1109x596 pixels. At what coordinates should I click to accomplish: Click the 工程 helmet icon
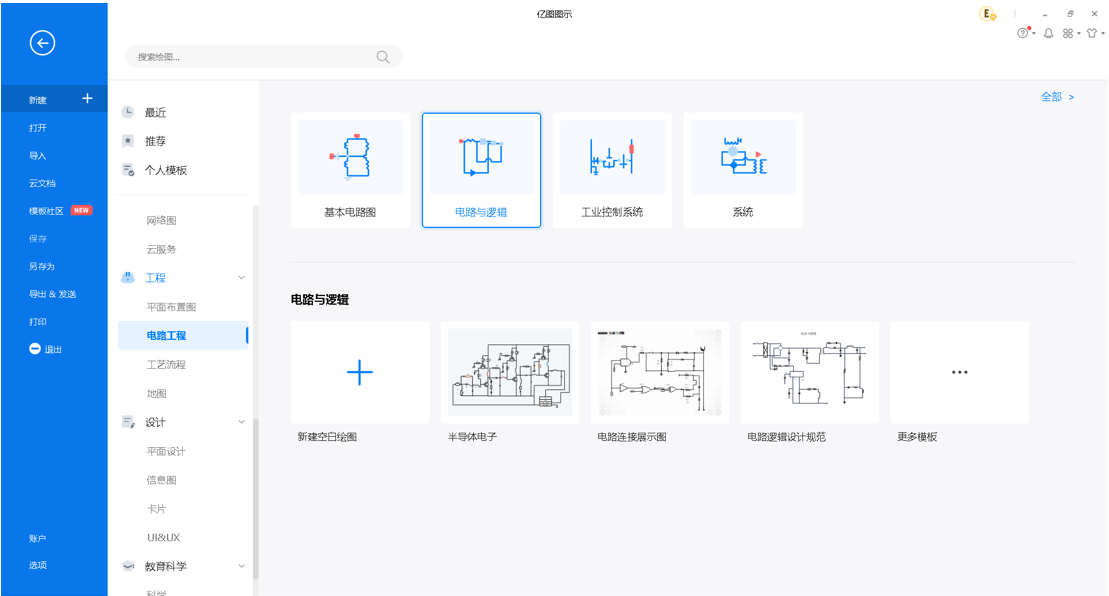click(x=128, y=278)
